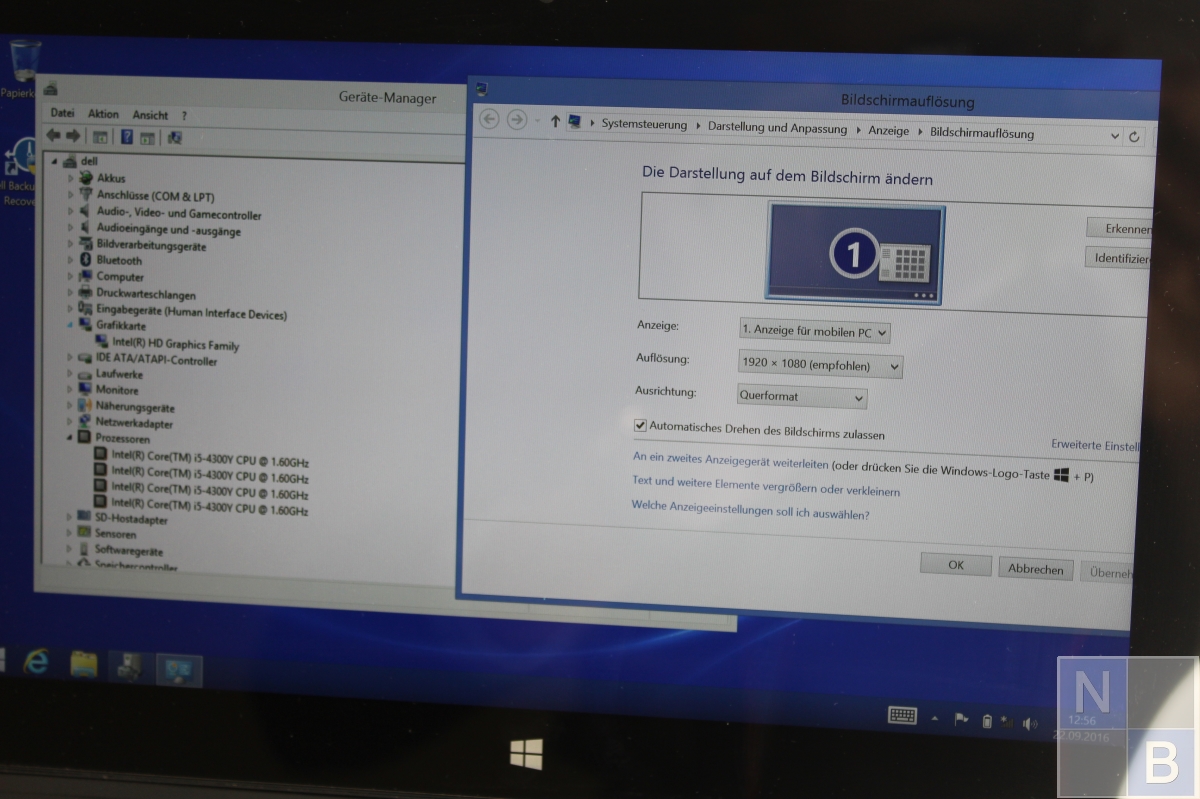Screen dimensions: 1200x799
Task: Open File Explorer folder icon on taskbar
Action: point(84,664)
